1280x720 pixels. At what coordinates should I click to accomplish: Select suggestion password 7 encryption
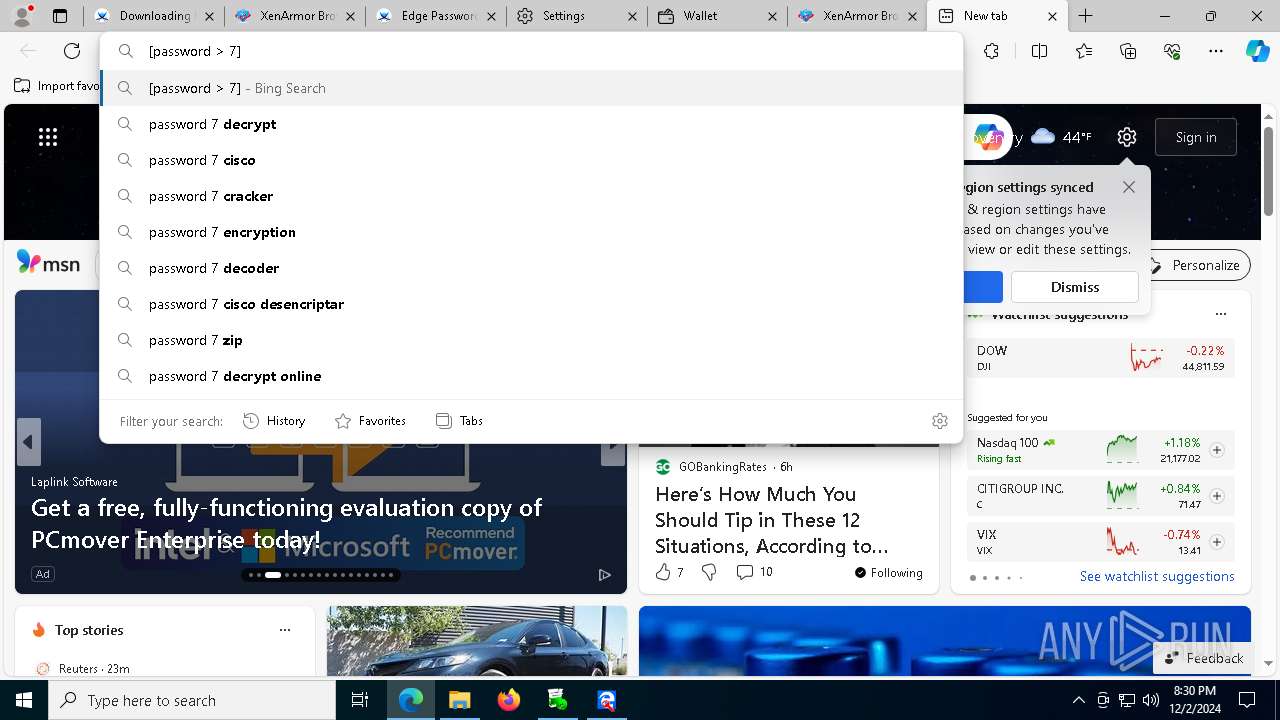(531, 232)
